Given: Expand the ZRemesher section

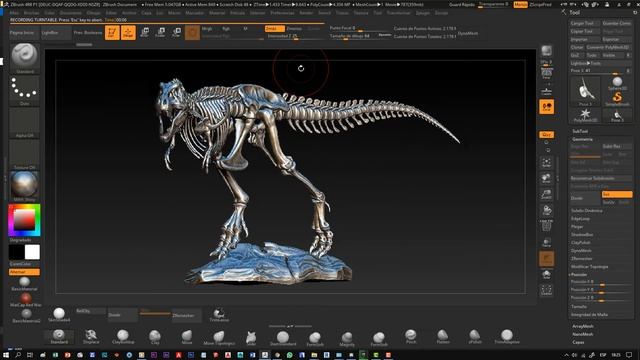Looking at the screenshot, I should [x=582, y=258].
